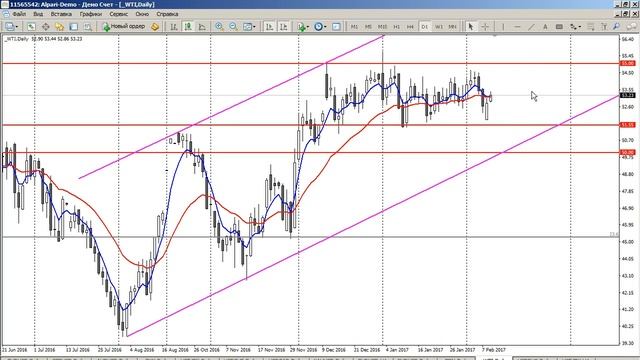This screenshot has width=640, height=360.
Task: Toggle the Terminal panel icon
Action: pyautogui.click(x=73, y=27)
